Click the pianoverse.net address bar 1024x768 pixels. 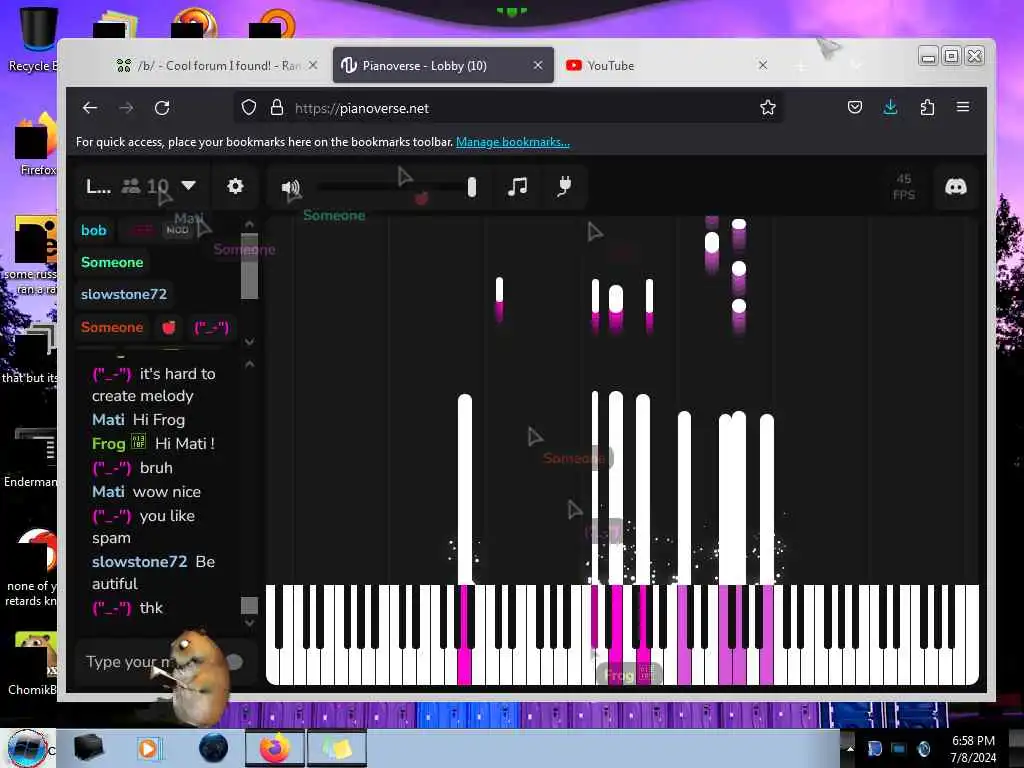pyautogui.click(x=509, y=108)
